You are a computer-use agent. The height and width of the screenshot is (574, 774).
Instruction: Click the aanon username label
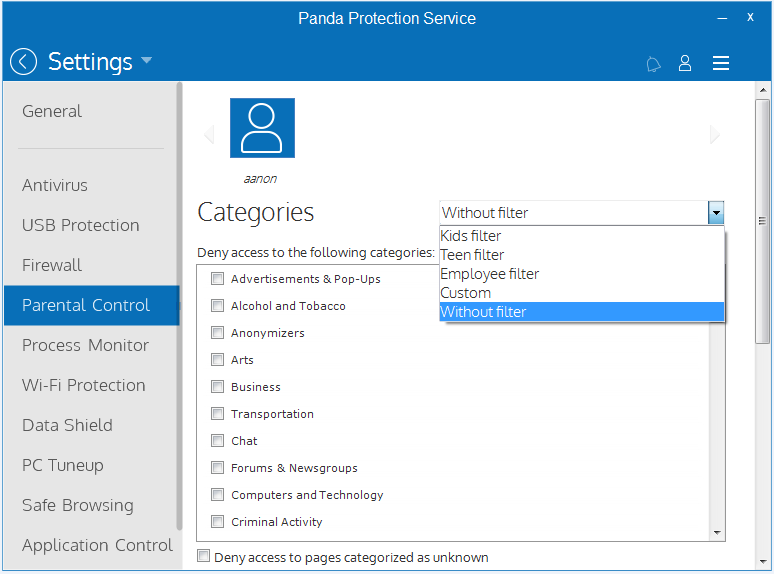(260, 179)
